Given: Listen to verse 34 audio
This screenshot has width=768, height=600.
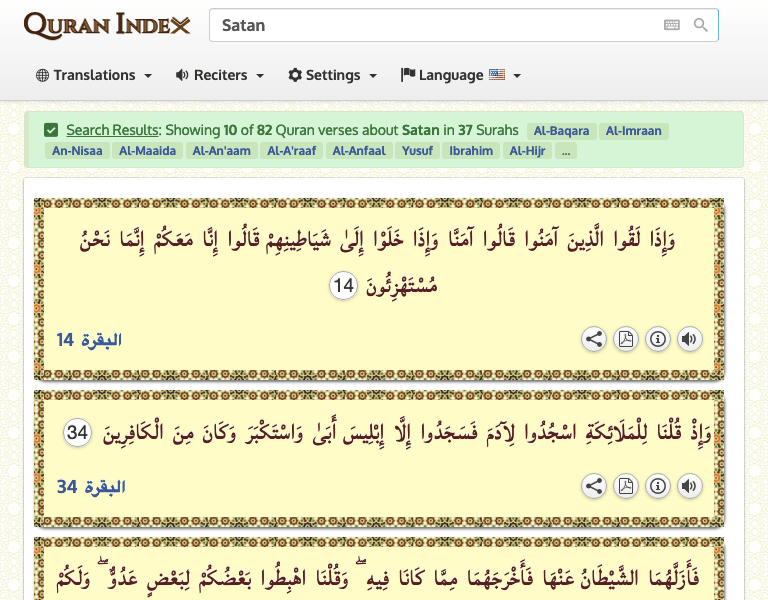Looking at the screenshot, I should pyautogui.click(x=689, y=486).
